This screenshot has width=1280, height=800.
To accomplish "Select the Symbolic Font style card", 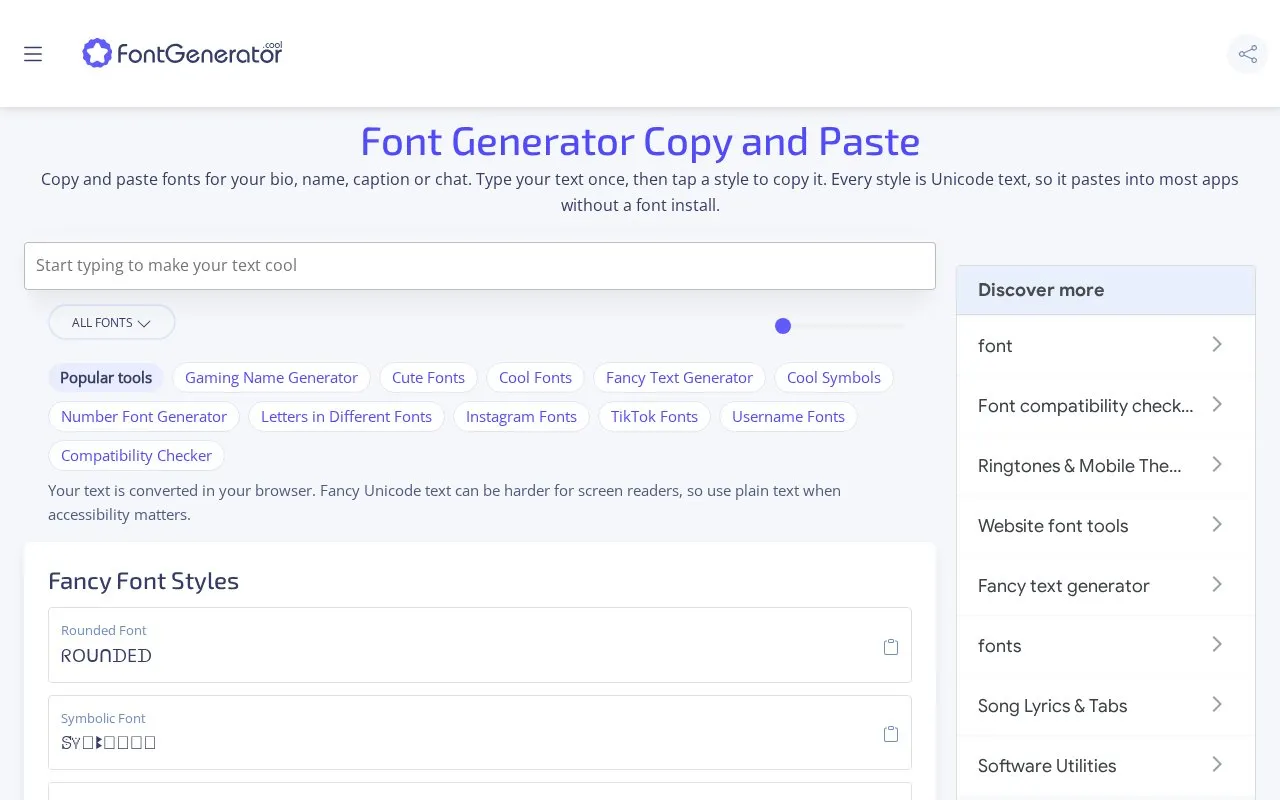I will point(480,732).
